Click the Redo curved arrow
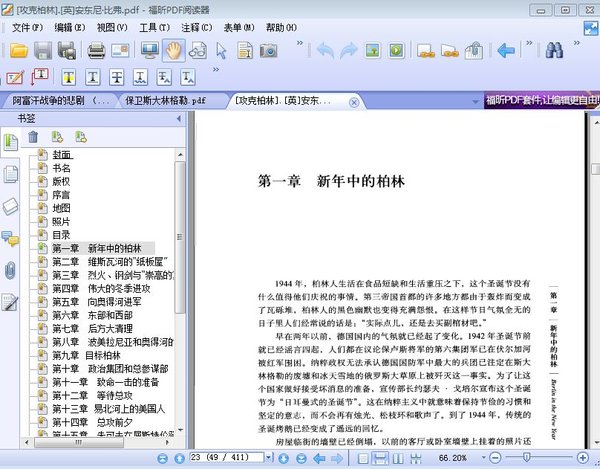This screenshot has width=600, height=469. coord(349,50)
